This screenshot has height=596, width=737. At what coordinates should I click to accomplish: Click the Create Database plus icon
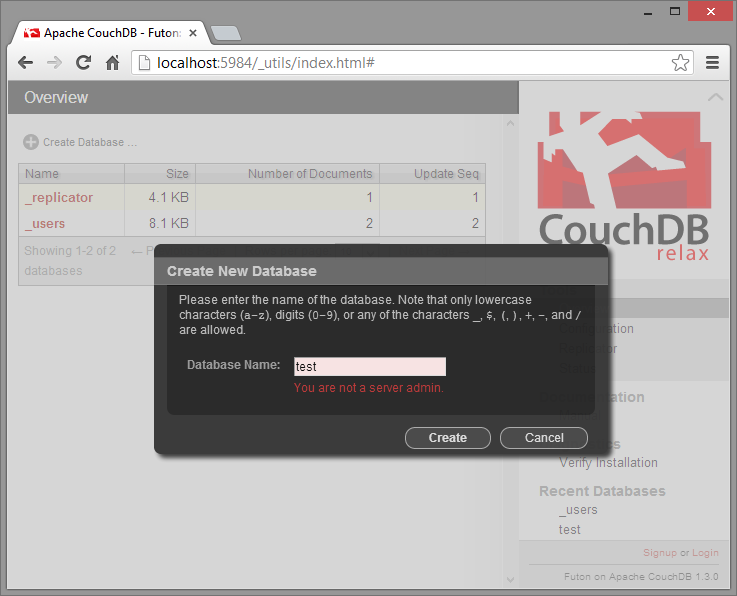(x=31, y=142)
